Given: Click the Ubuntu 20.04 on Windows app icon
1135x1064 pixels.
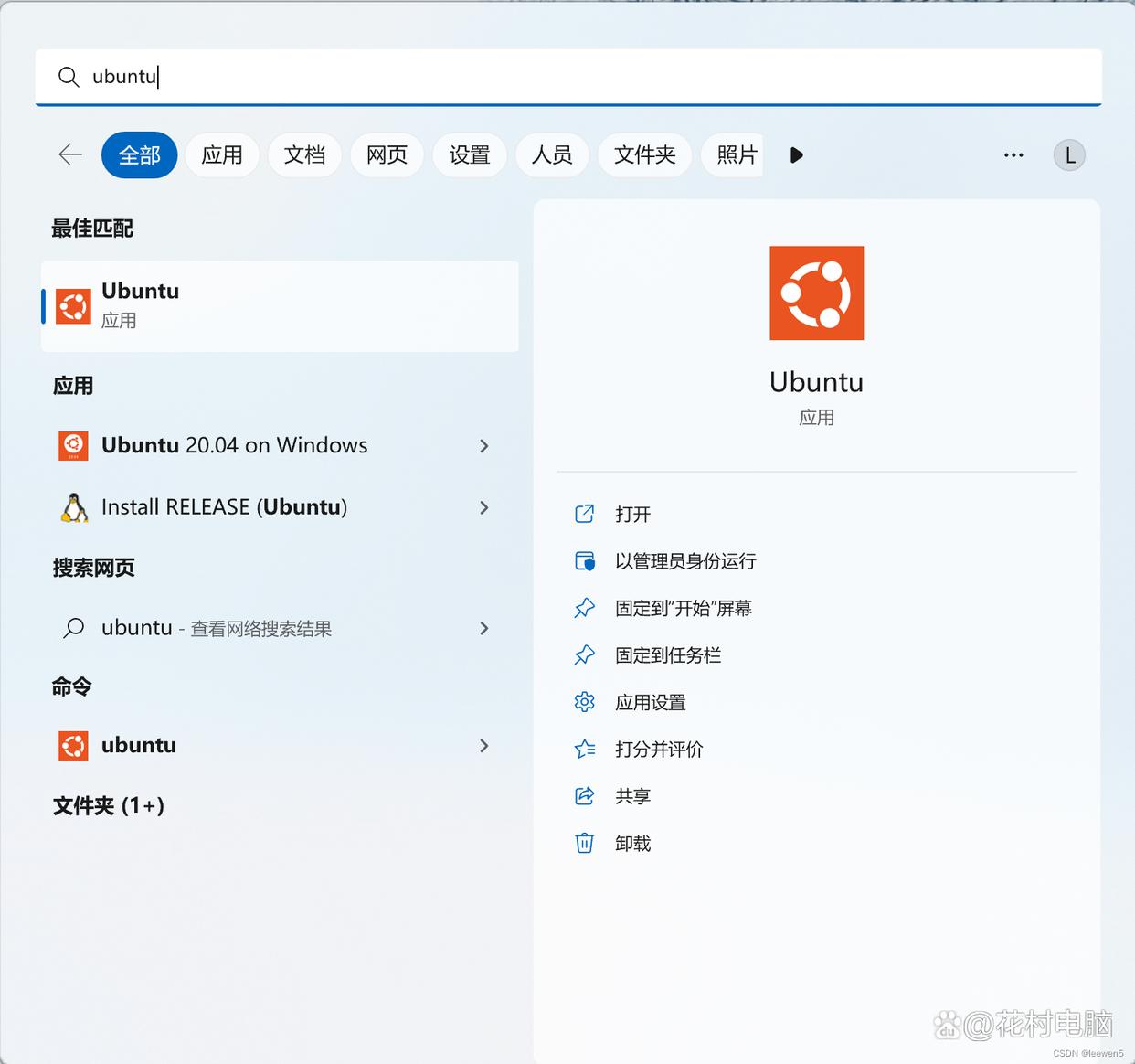Looking at the screenshot, I should click(x=73, y=446).
